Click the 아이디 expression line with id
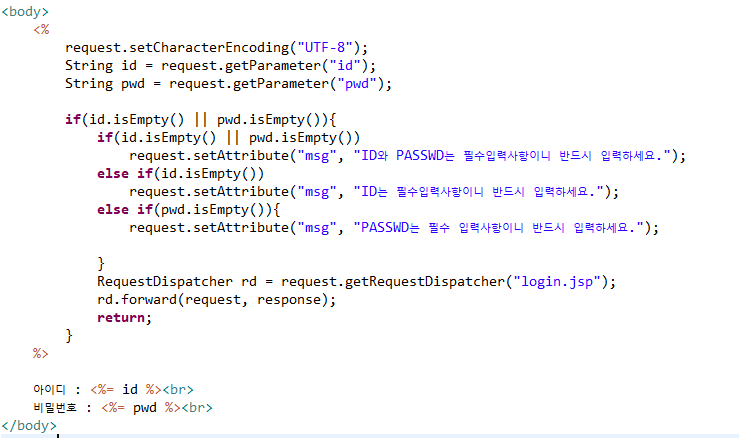The width and height of the screenshot is (739, 438). 113,389
